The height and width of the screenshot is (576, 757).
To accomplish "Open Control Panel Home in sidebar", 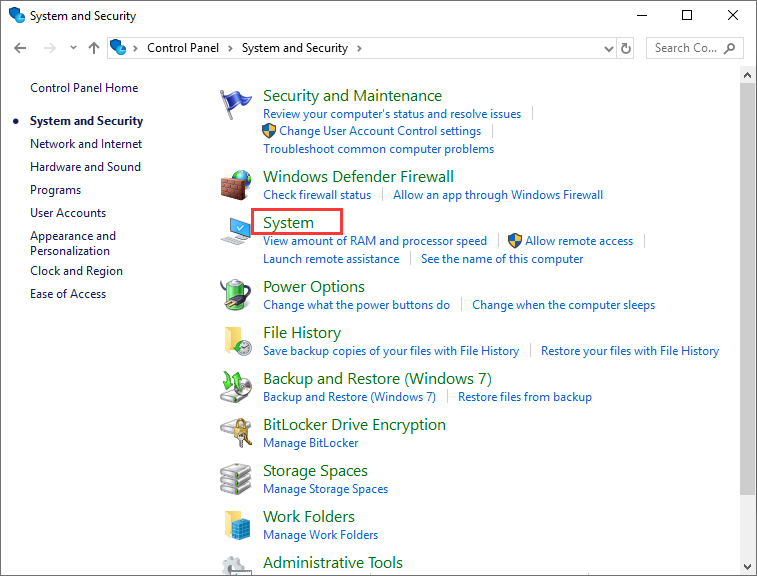I will 84,88.
